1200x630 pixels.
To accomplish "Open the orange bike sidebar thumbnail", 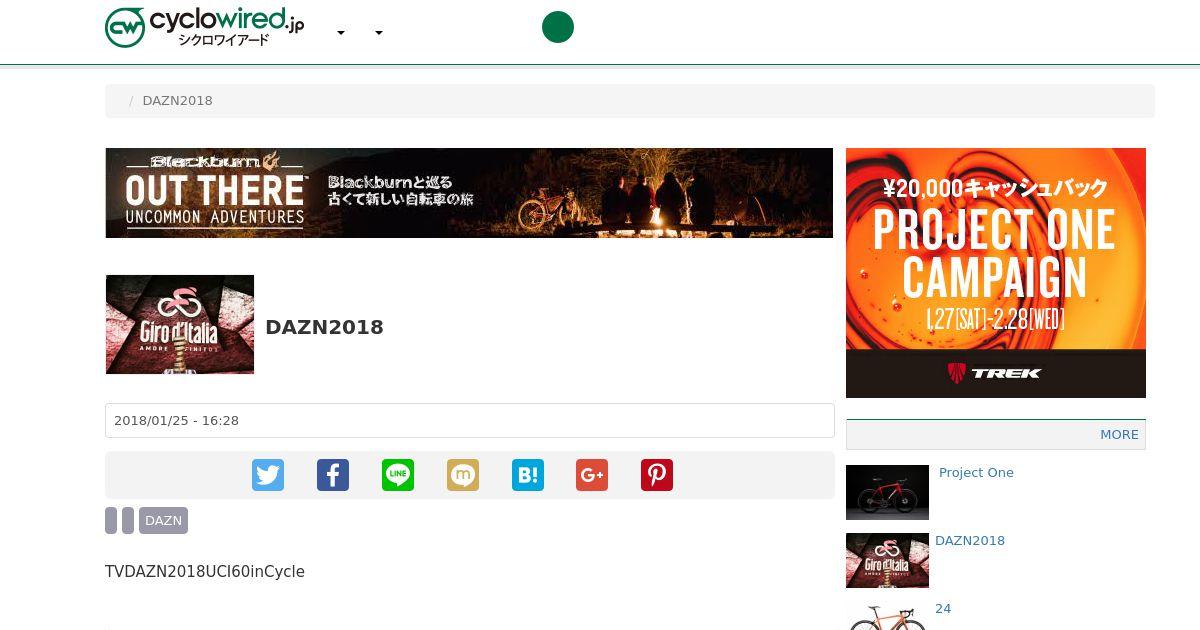I will pos(887,615).
